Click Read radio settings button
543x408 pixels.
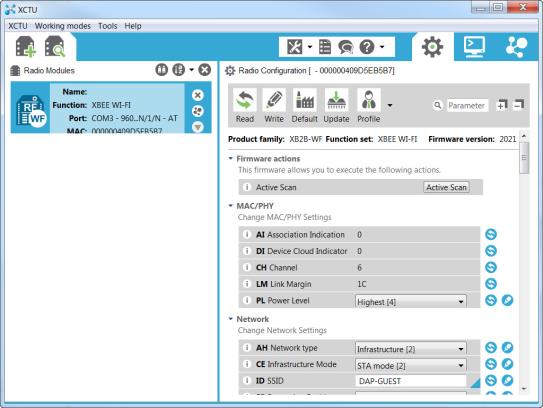(245, 106)
